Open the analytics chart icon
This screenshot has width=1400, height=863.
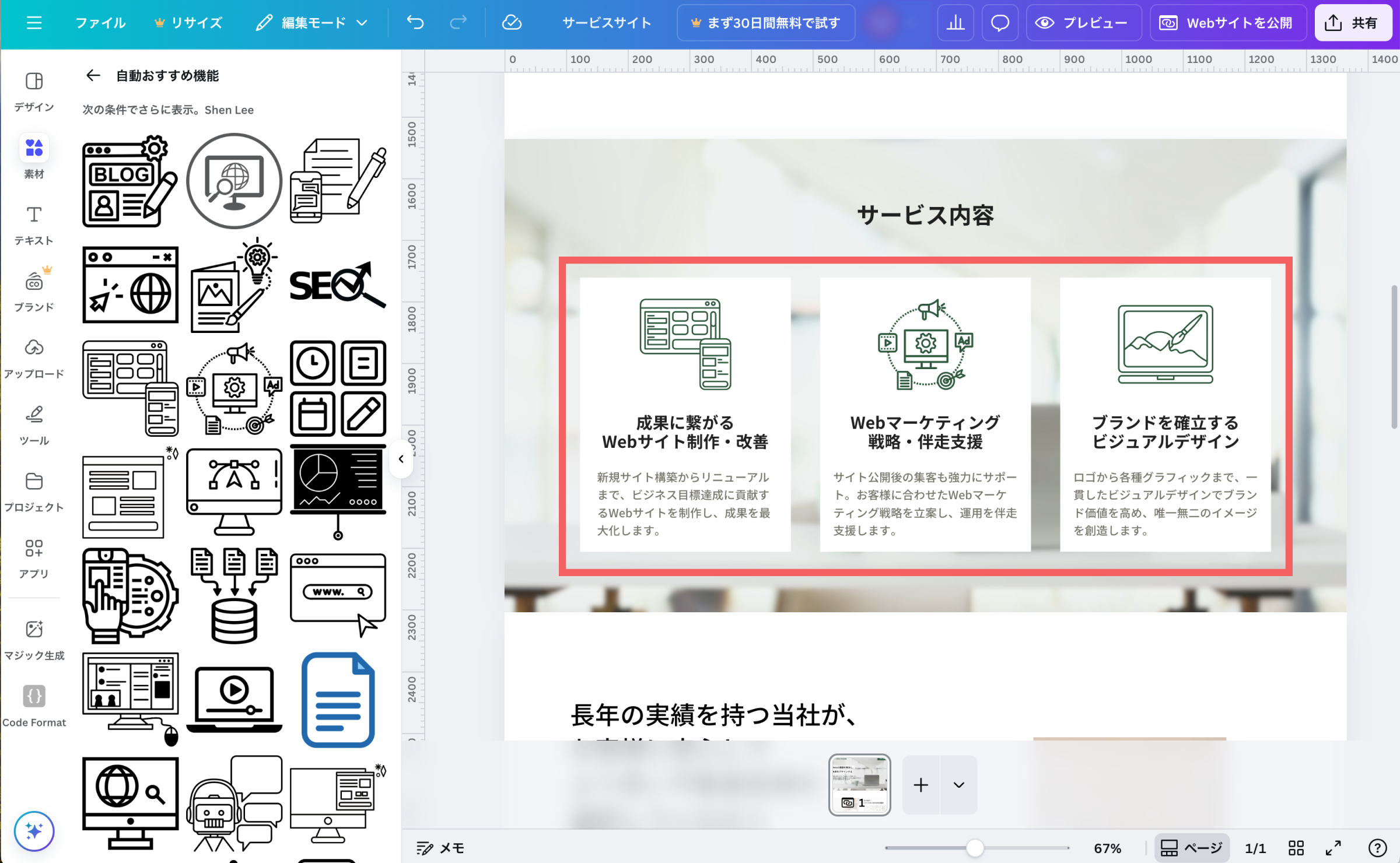click(x=955, y=23)
